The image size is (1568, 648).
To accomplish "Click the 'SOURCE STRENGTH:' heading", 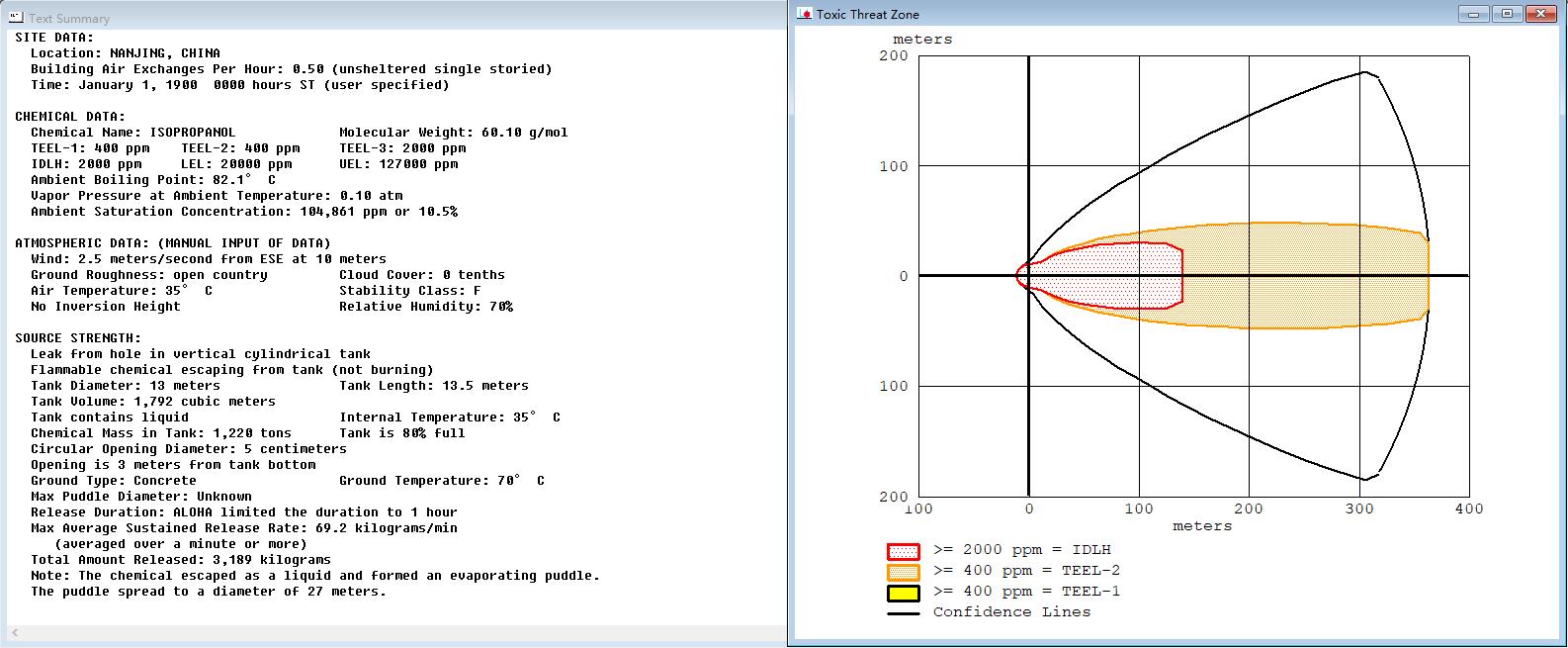I will click(78, 338).
